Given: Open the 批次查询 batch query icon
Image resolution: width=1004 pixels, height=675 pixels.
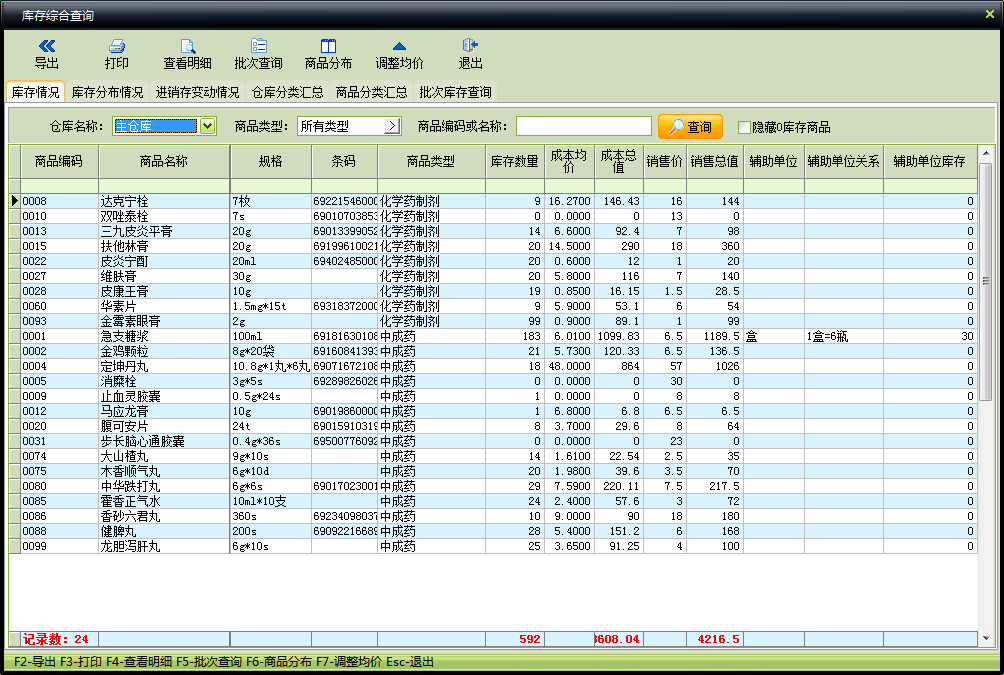Looking at the screenshot, I should pyautogui.click(x=258, y=46).
